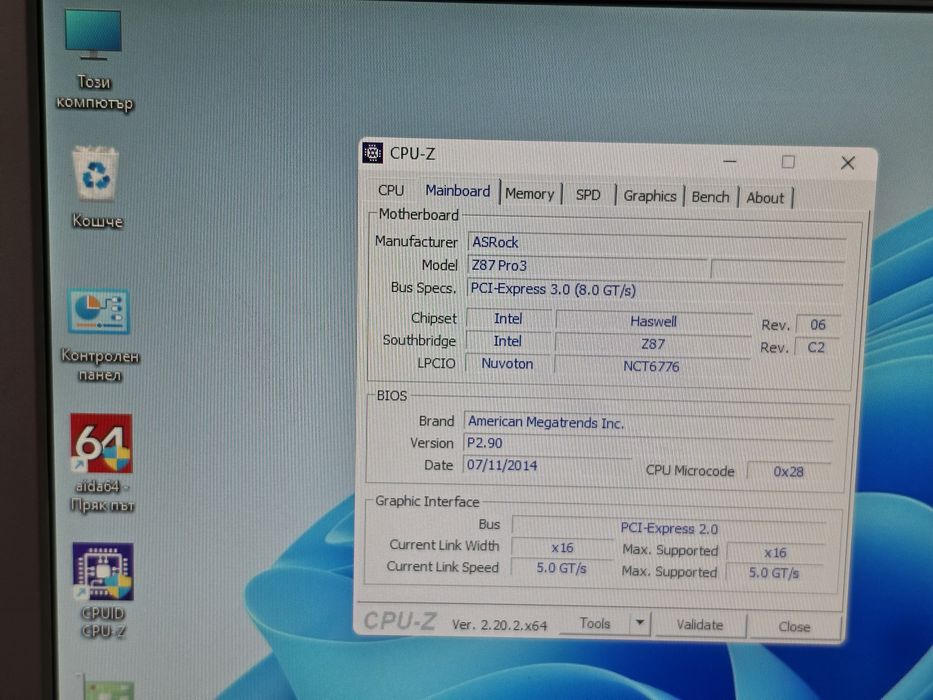Click the Tools button

(595, 623)
